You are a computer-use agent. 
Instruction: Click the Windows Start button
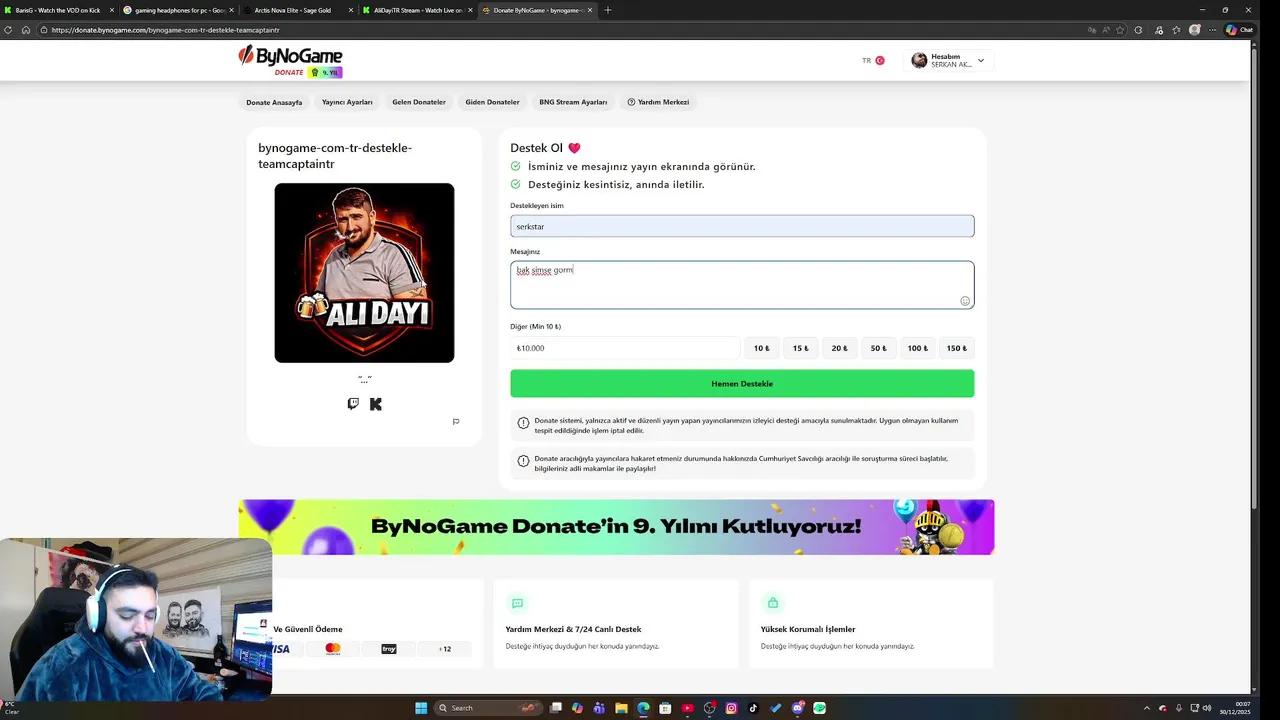421,708
